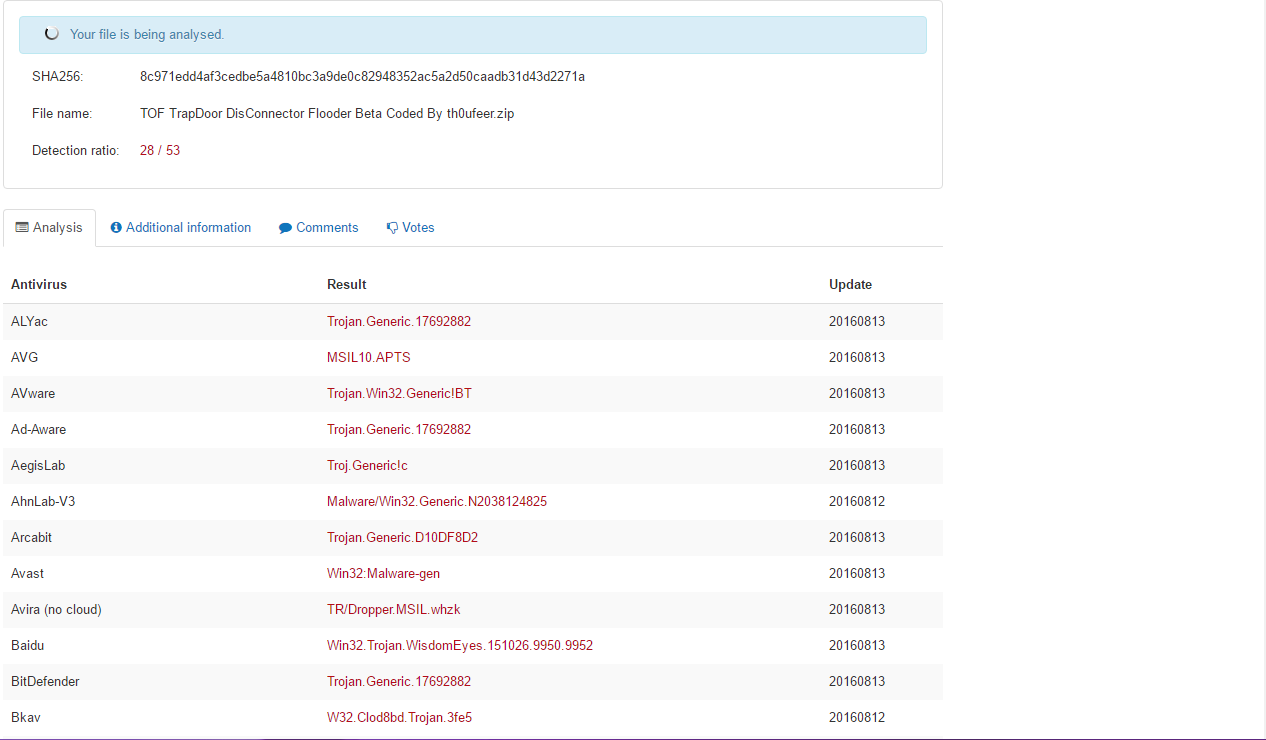1266x740 pixels.
Task: Select the Baidu antivirus name
Action: pos(27,646)
